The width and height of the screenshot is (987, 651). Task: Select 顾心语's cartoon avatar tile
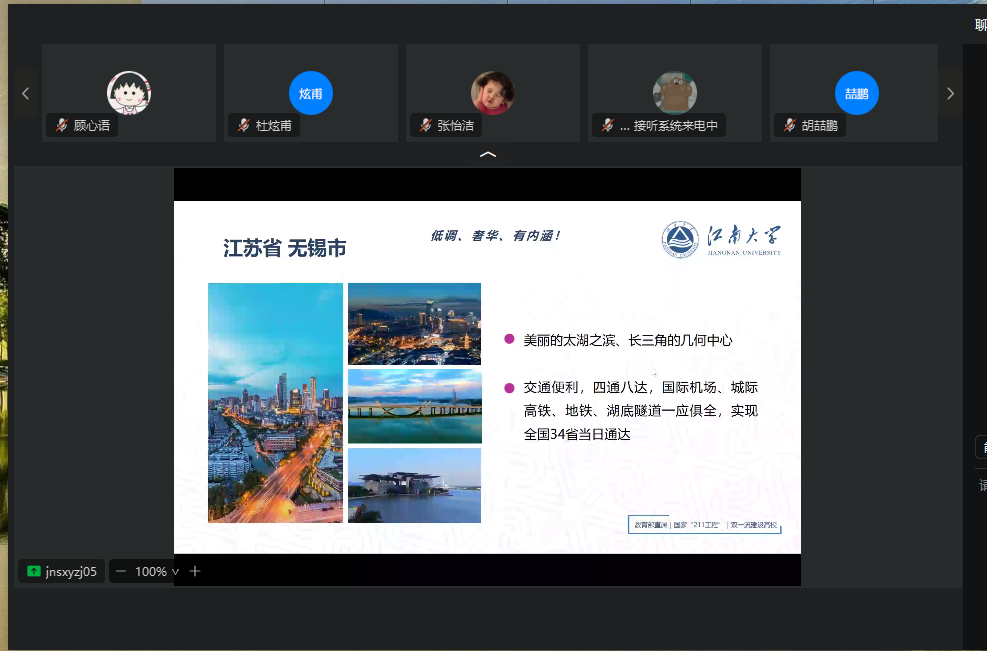click(x=128, y=93)
